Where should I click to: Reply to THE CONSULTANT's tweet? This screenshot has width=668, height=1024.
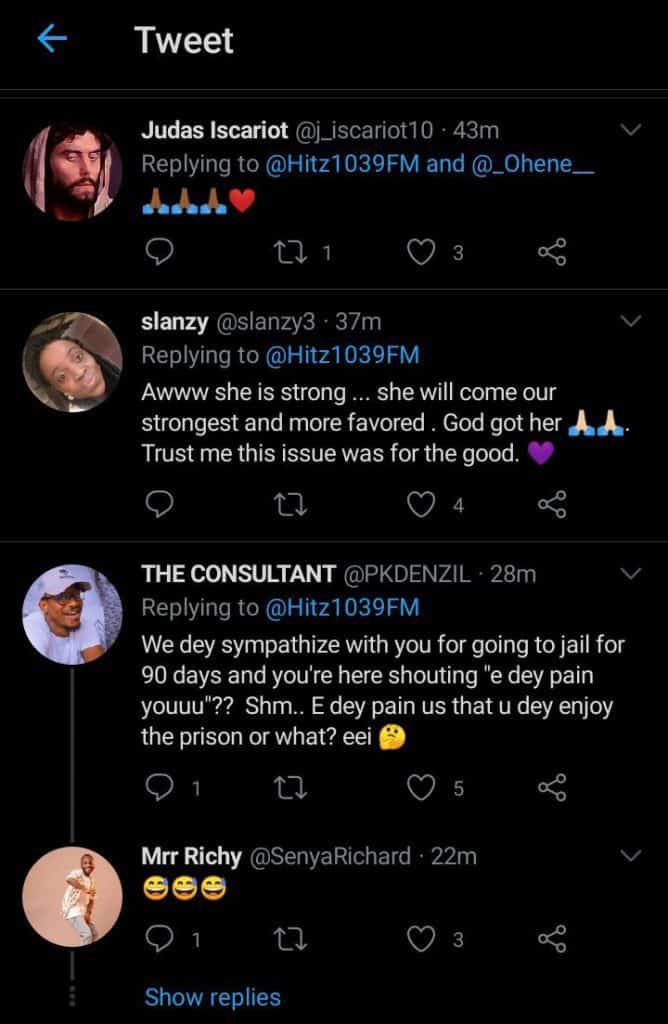pos(160,789)
